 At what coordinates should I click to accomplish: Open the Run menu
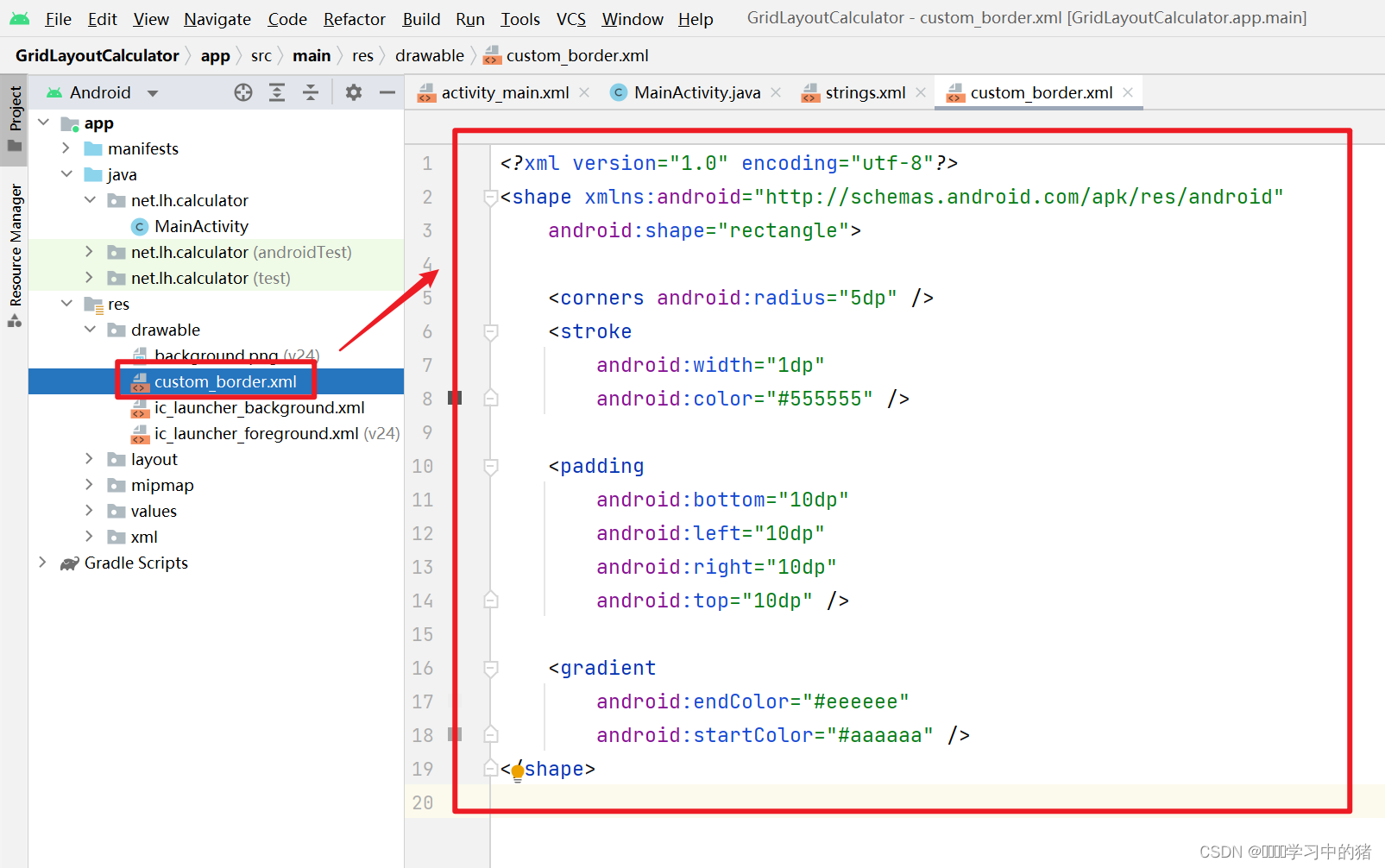pyautogui.click(x=470, y=19)
